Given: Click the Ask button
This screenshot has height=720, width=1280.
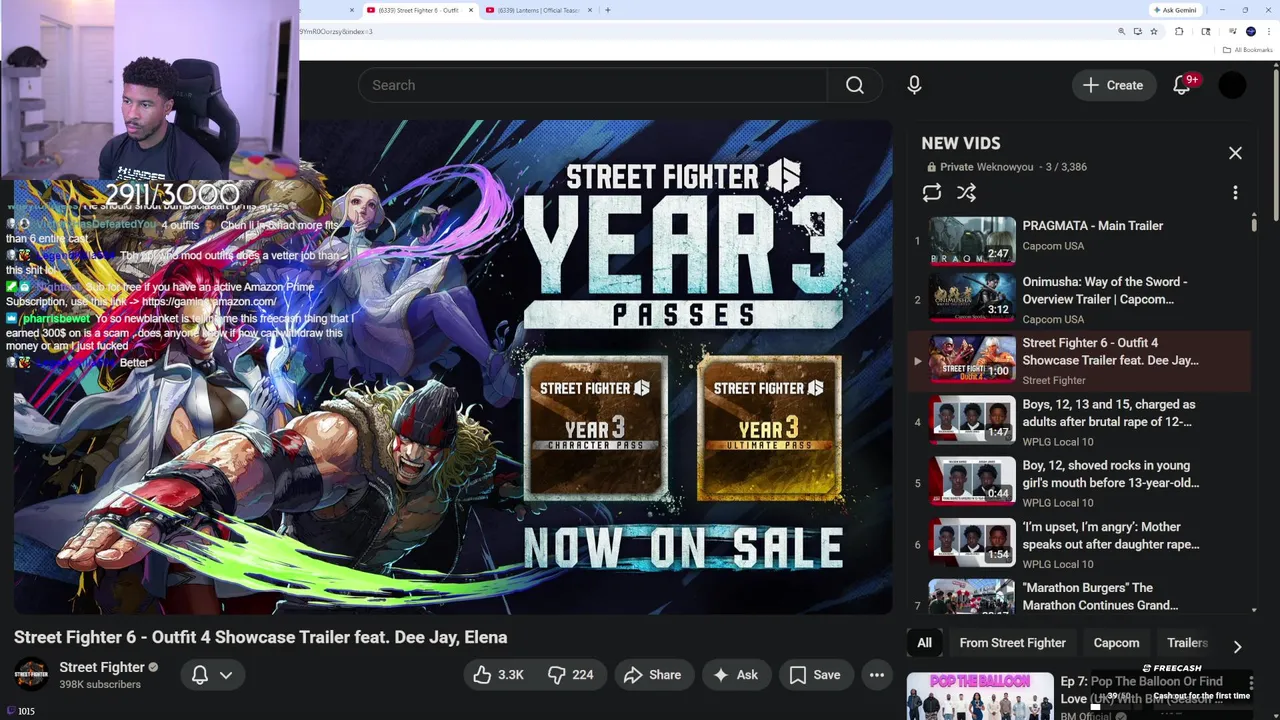Looking at the screenshot, I should pos(736,675).
